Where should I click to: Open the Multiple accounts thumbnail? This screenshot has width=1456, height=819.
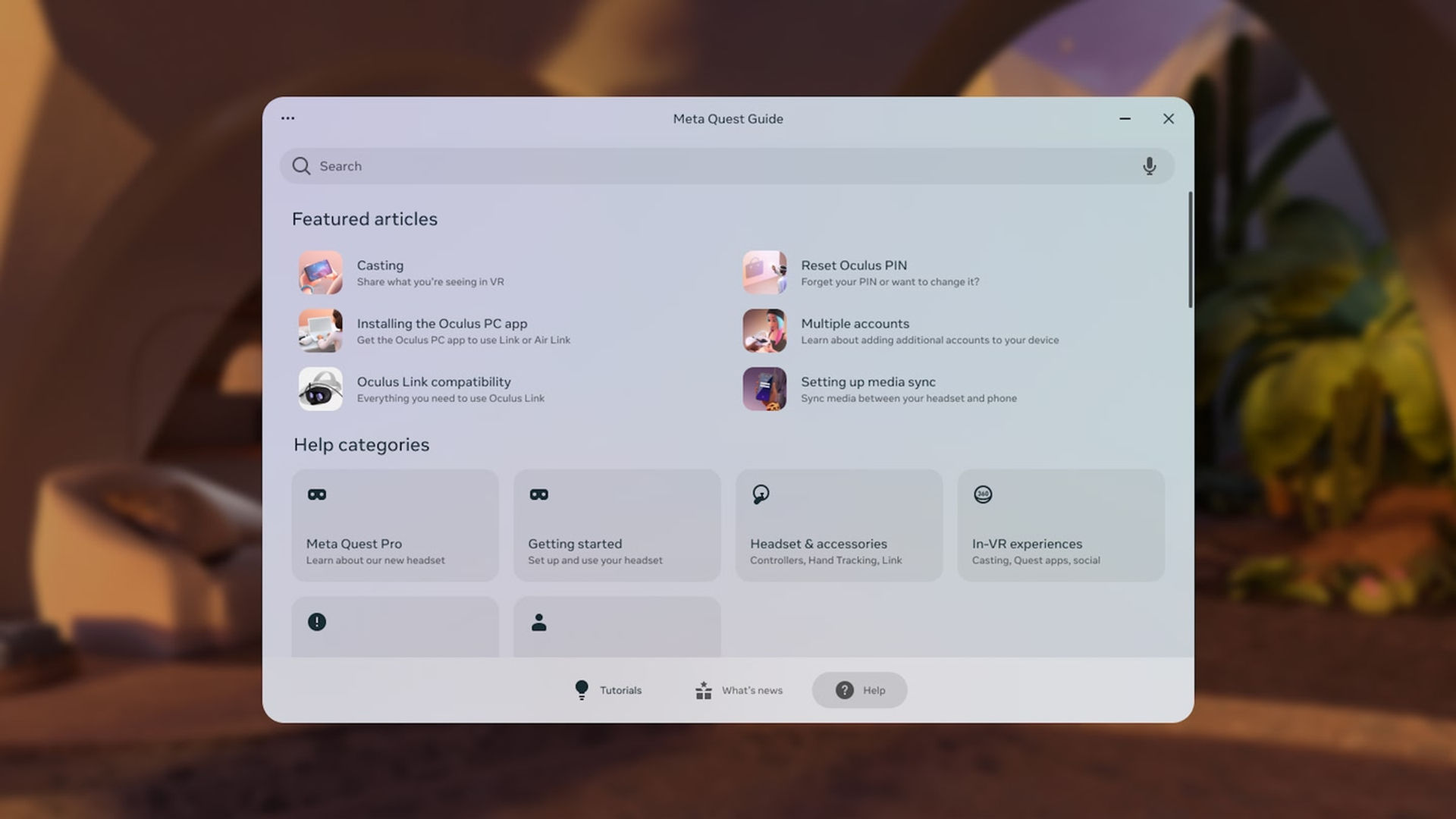tap(764, 331)
